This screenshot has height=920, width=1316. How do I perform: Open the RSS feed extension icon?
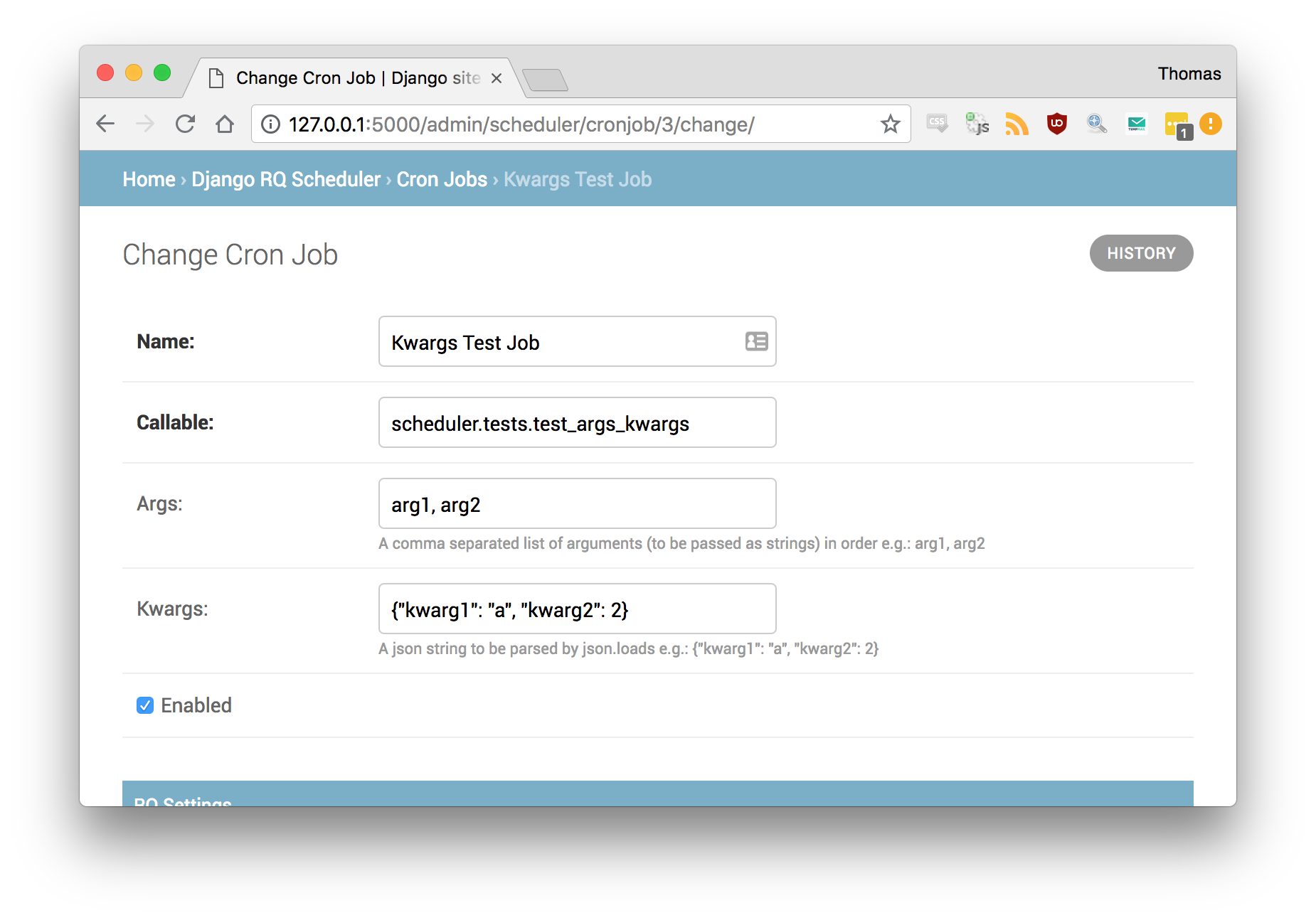[1017, 124]
